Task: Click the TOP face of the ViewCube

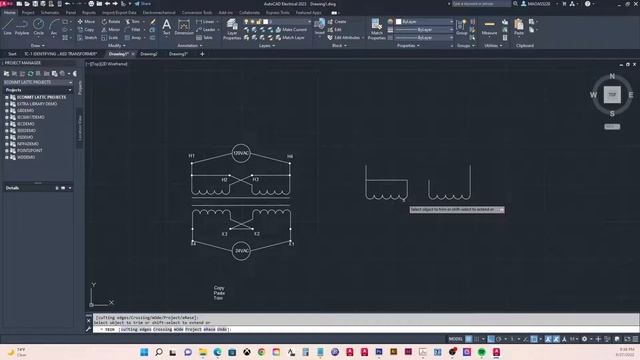Action: 612,95
